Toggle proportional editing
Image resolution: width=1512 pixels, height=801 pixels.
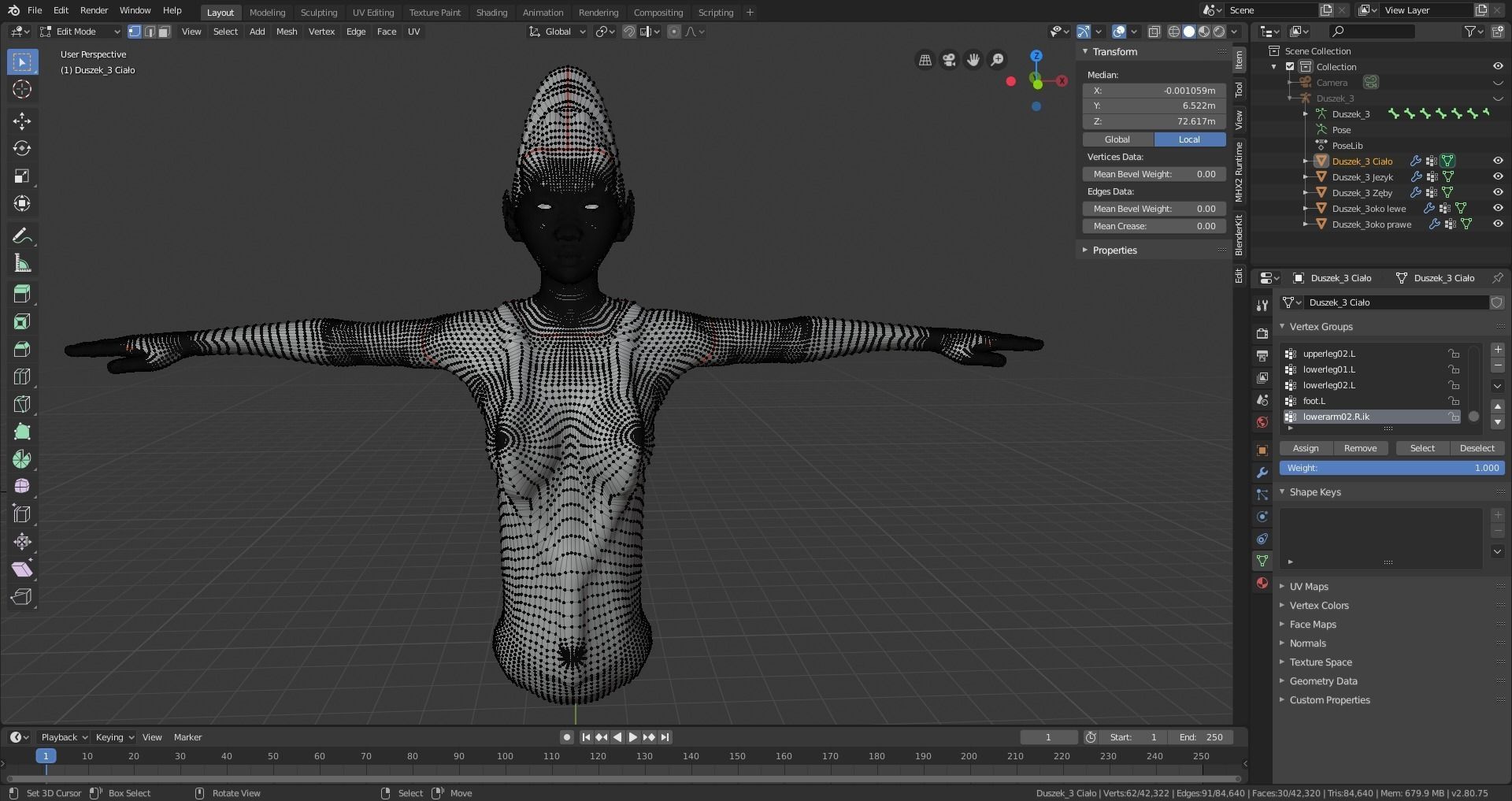coord(674,32)
